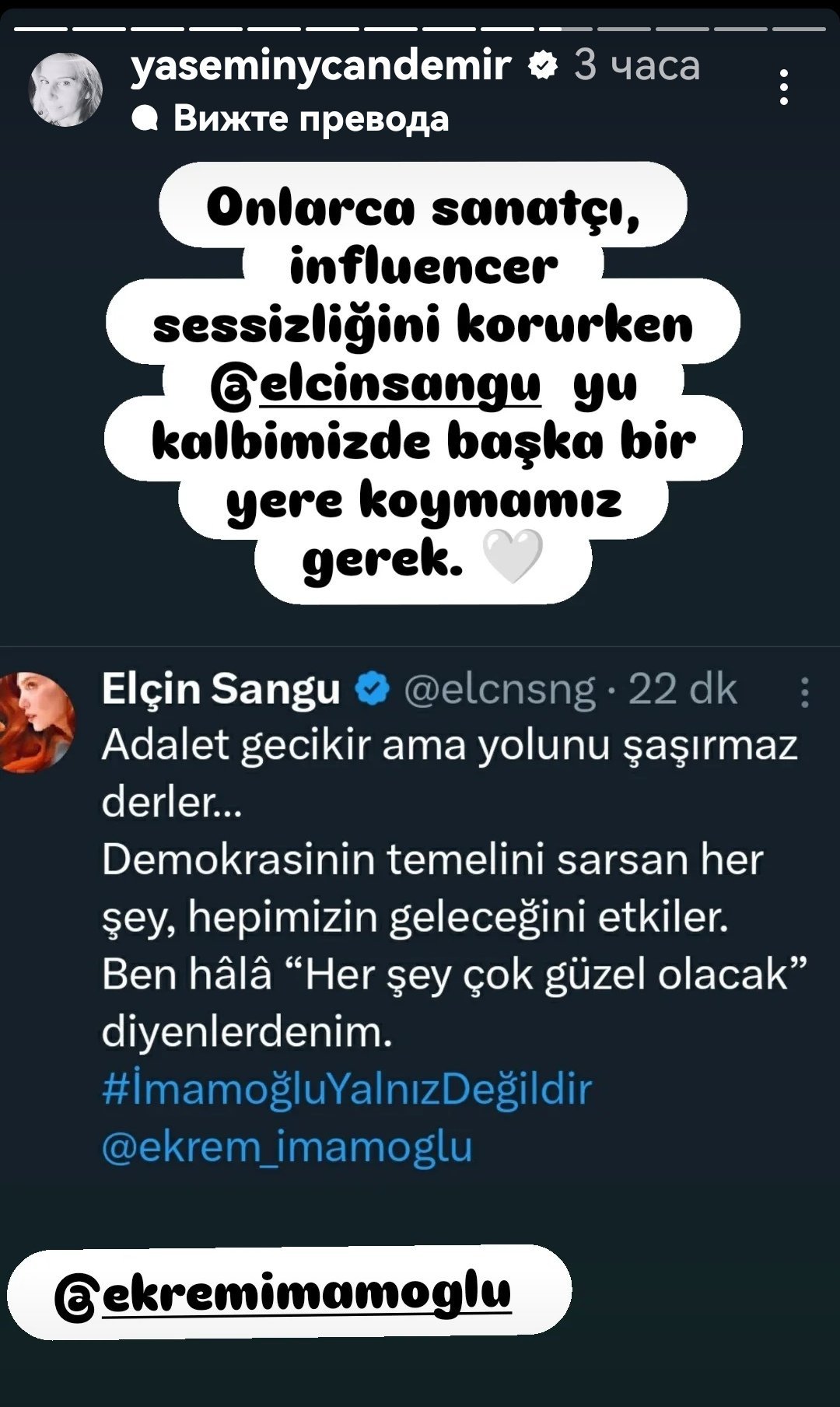Tap the 22 dk tweet timestamp
The height and width of the screenshot is (1407, 840).
coord(682,689)
